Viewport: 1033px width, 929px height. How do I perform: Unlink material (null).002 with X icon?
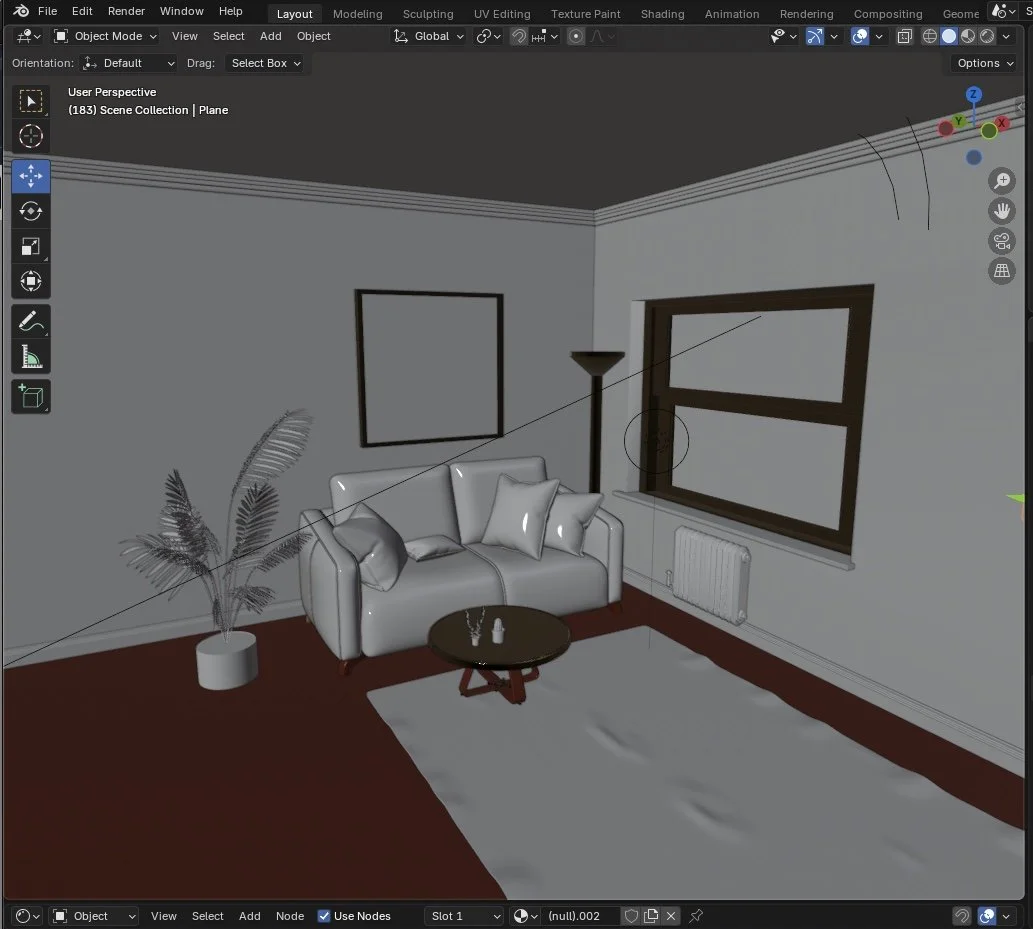[671, 916]
